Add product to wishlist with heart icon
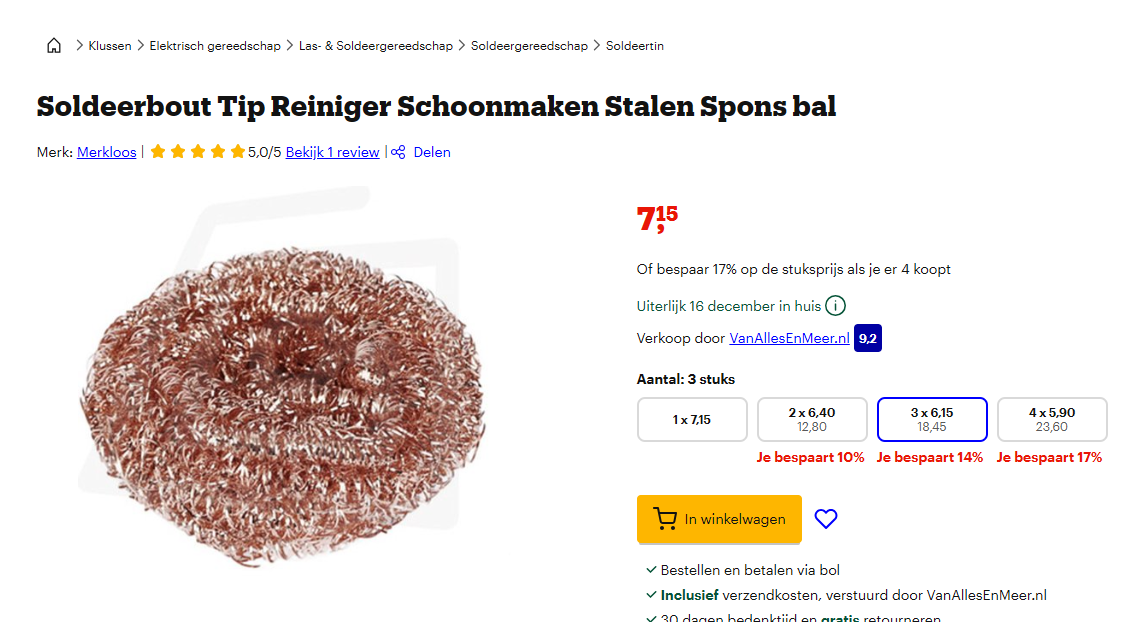This screenshot has width=1147, height=622. pos(826,519)
